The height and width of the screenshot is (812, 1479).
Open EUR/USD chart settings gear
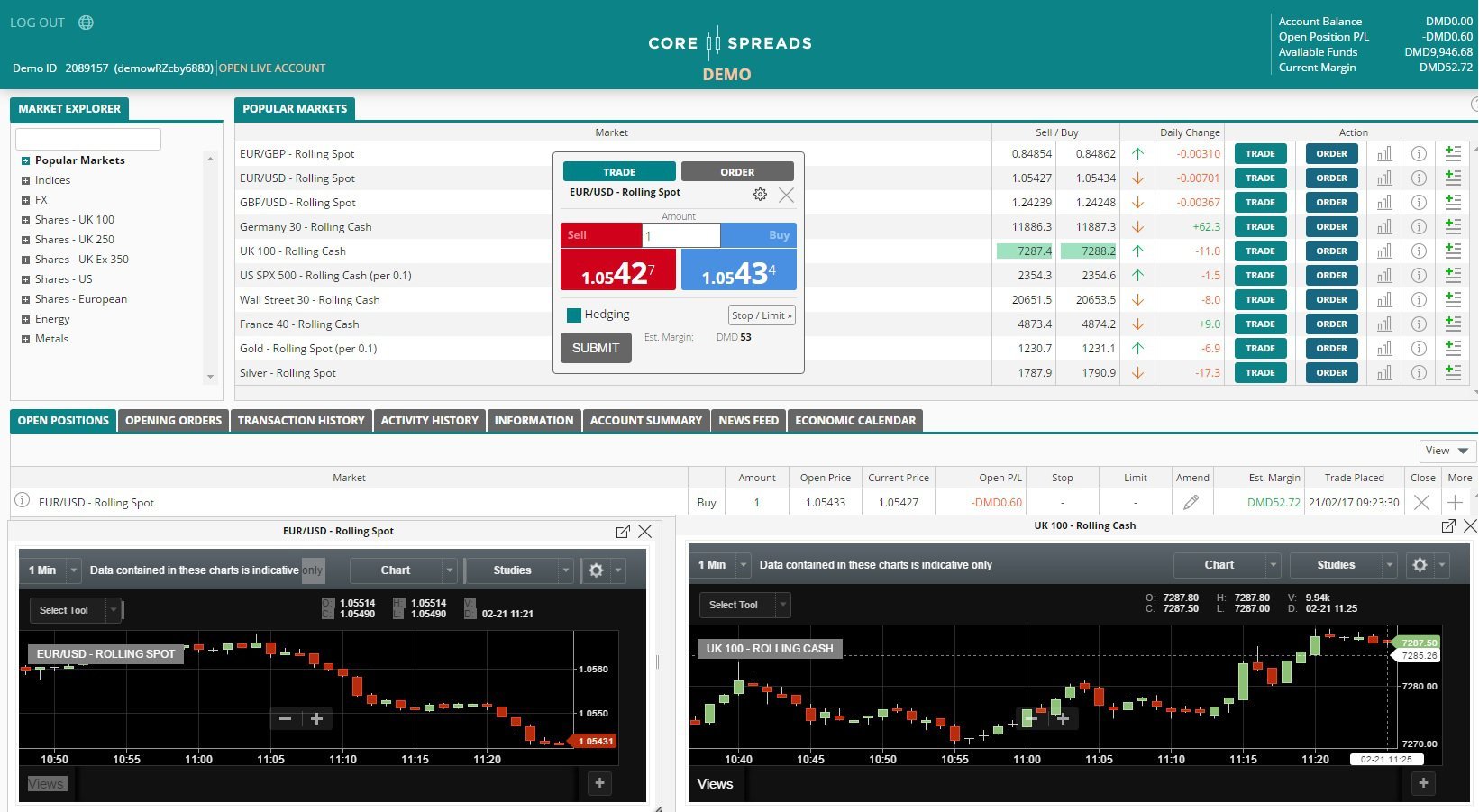596,570
